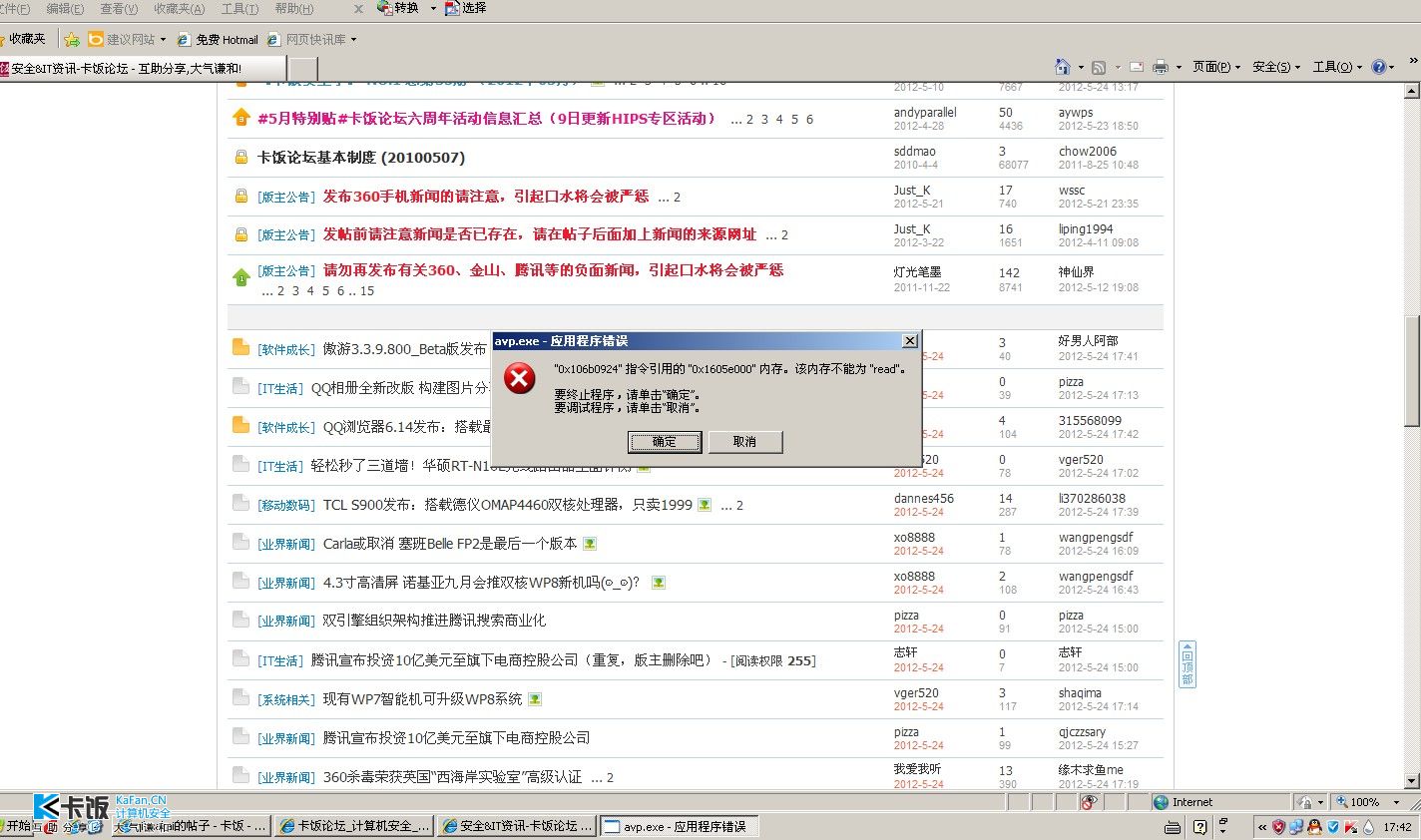Image resolution: width=1421 pixels, height=840 pixels.
Task: Click the image icon beside 现有WP7智能机 thread
Action: pos(535,699)
